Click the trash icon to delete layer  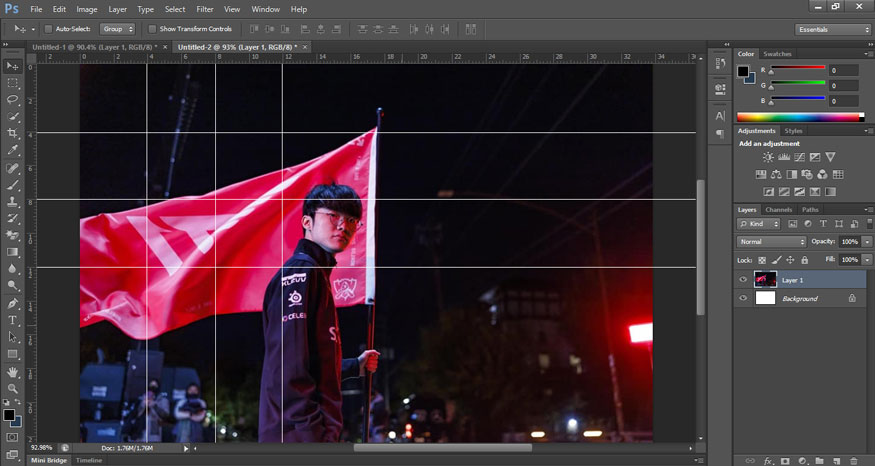pos(855,460)
